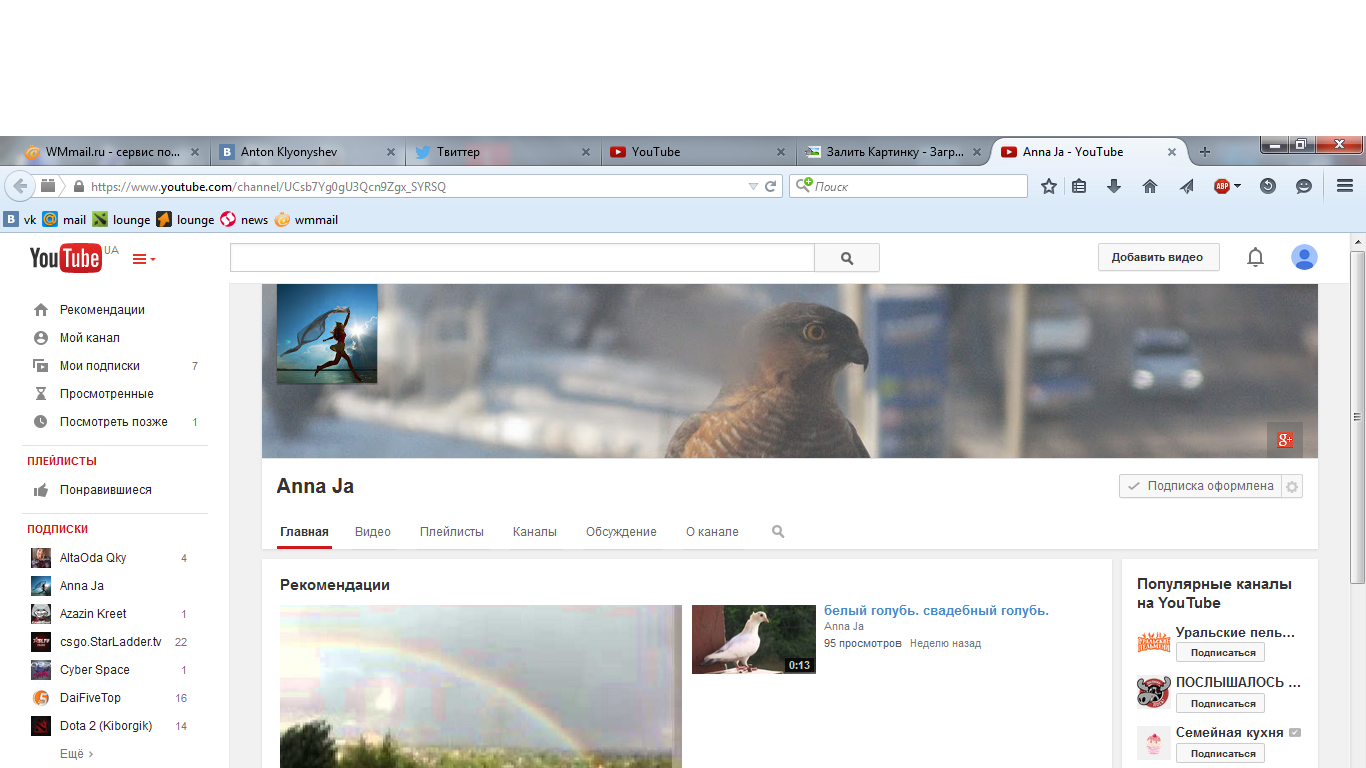Click the YouTube logo
The image size is (1366, 768).
click(65, 258)
